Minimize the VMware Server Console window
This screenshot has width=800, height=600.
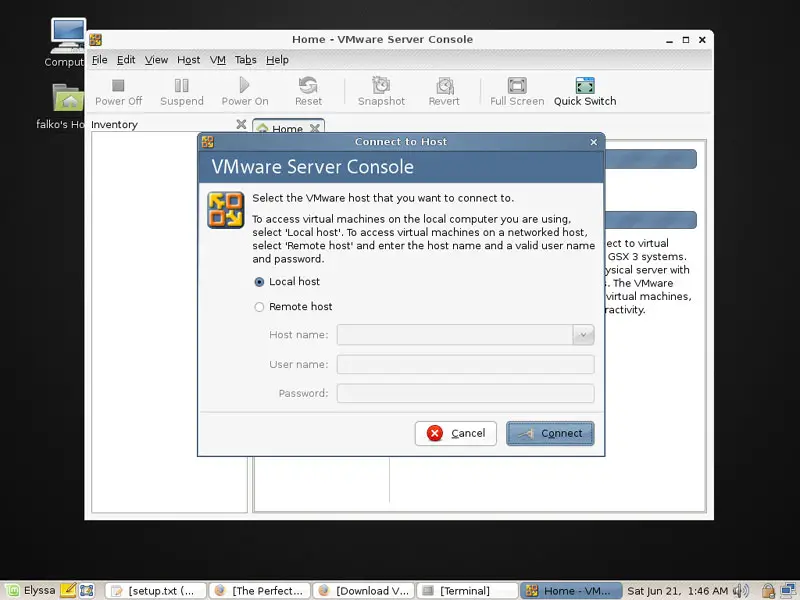669,40
